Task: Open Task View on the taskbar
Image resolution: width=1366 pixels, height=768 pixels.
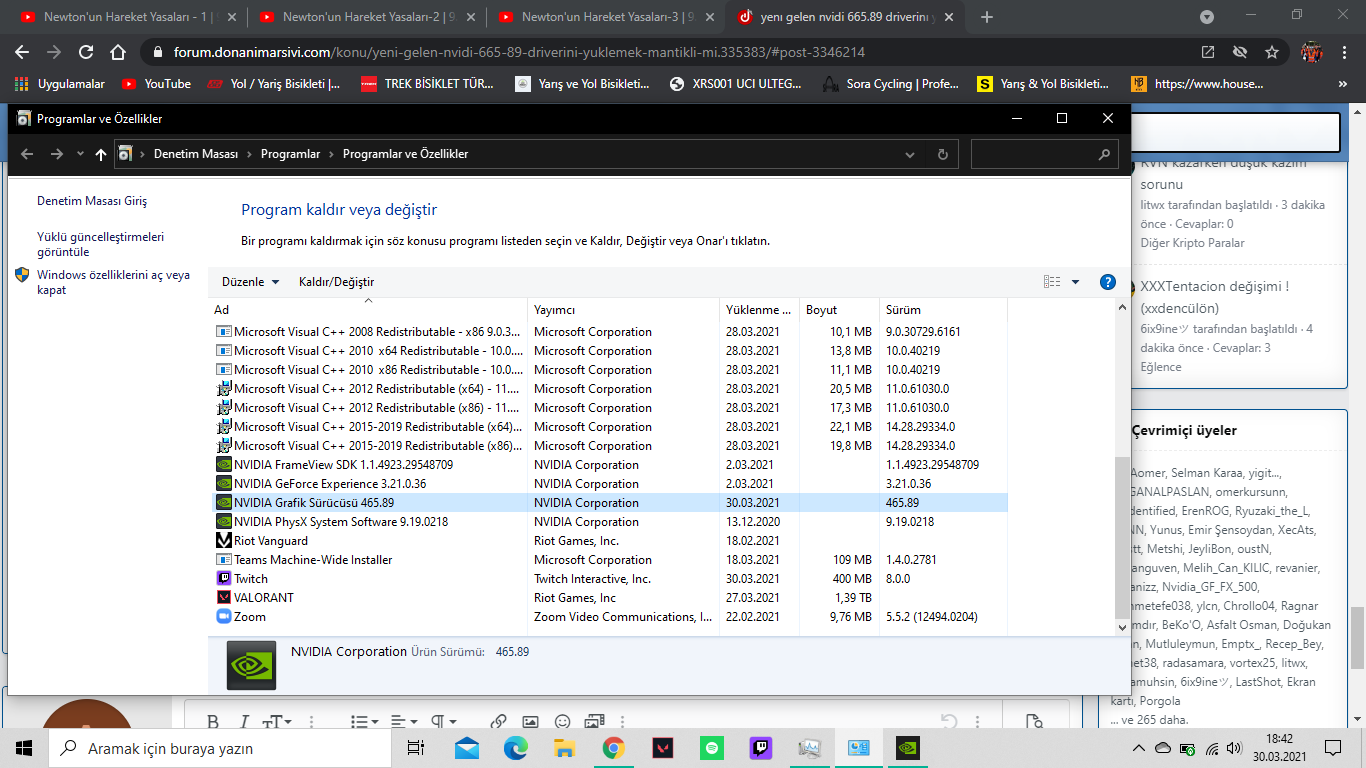Action: (x=415, y=748)
